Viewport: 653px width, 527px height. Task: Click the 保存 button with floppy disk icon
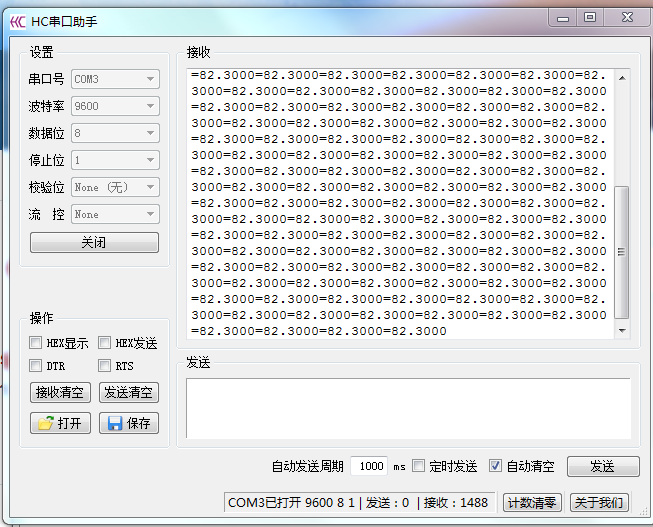[x=129, y=423]
